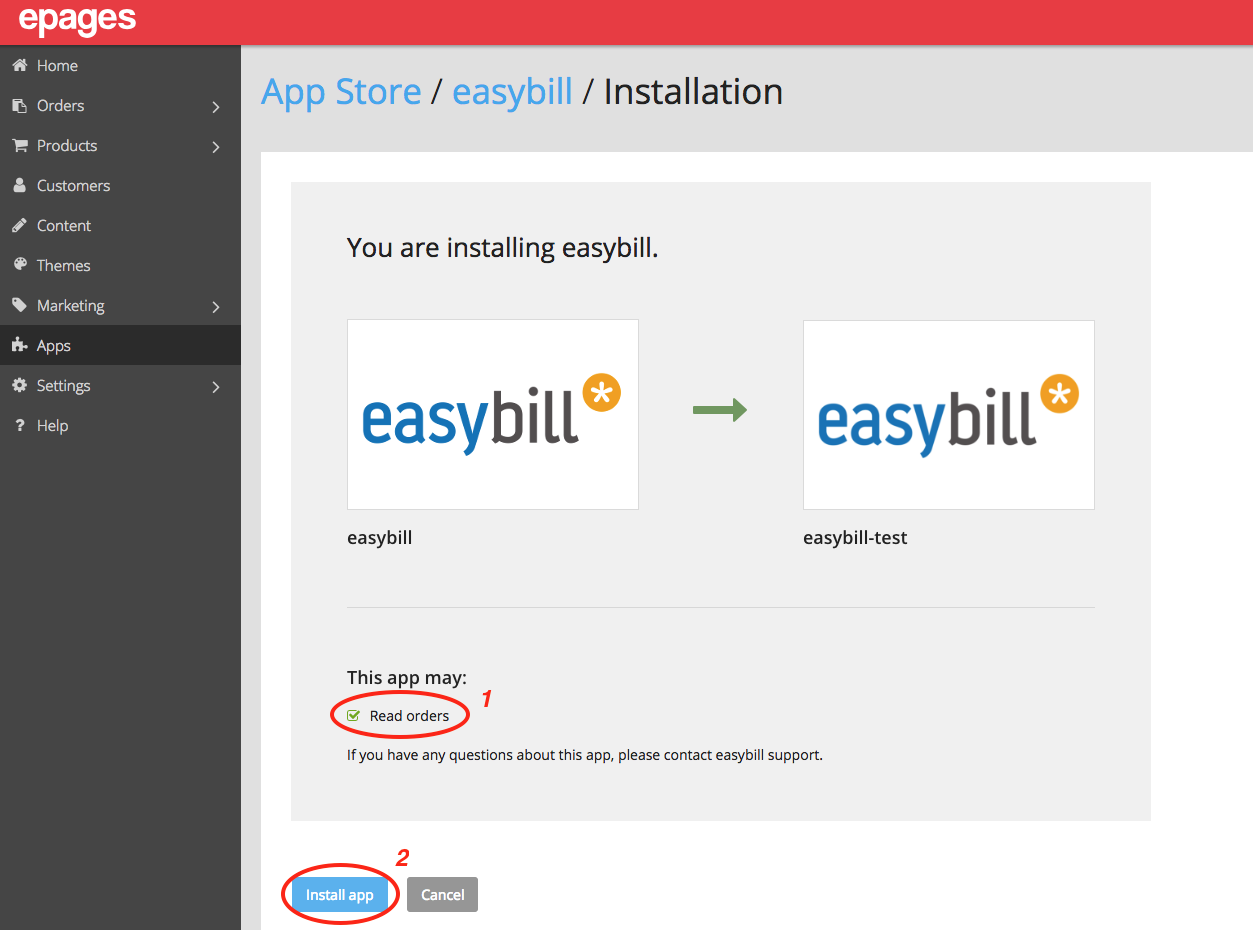The width and height of the screenshot is (1253, 930).
Task: Click the Marketing tag icon
Action: 19,305
